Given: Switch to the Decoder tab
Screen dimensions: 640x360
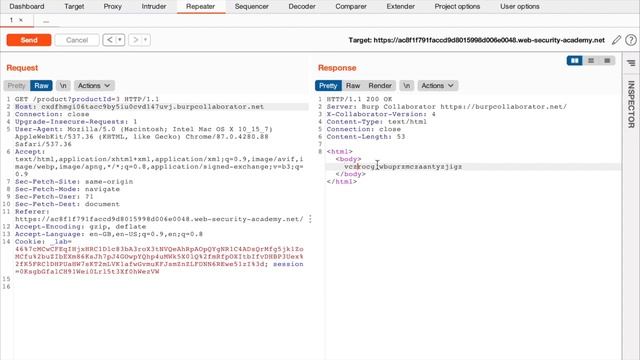Looking at the screenshot, I should [302, 7].
